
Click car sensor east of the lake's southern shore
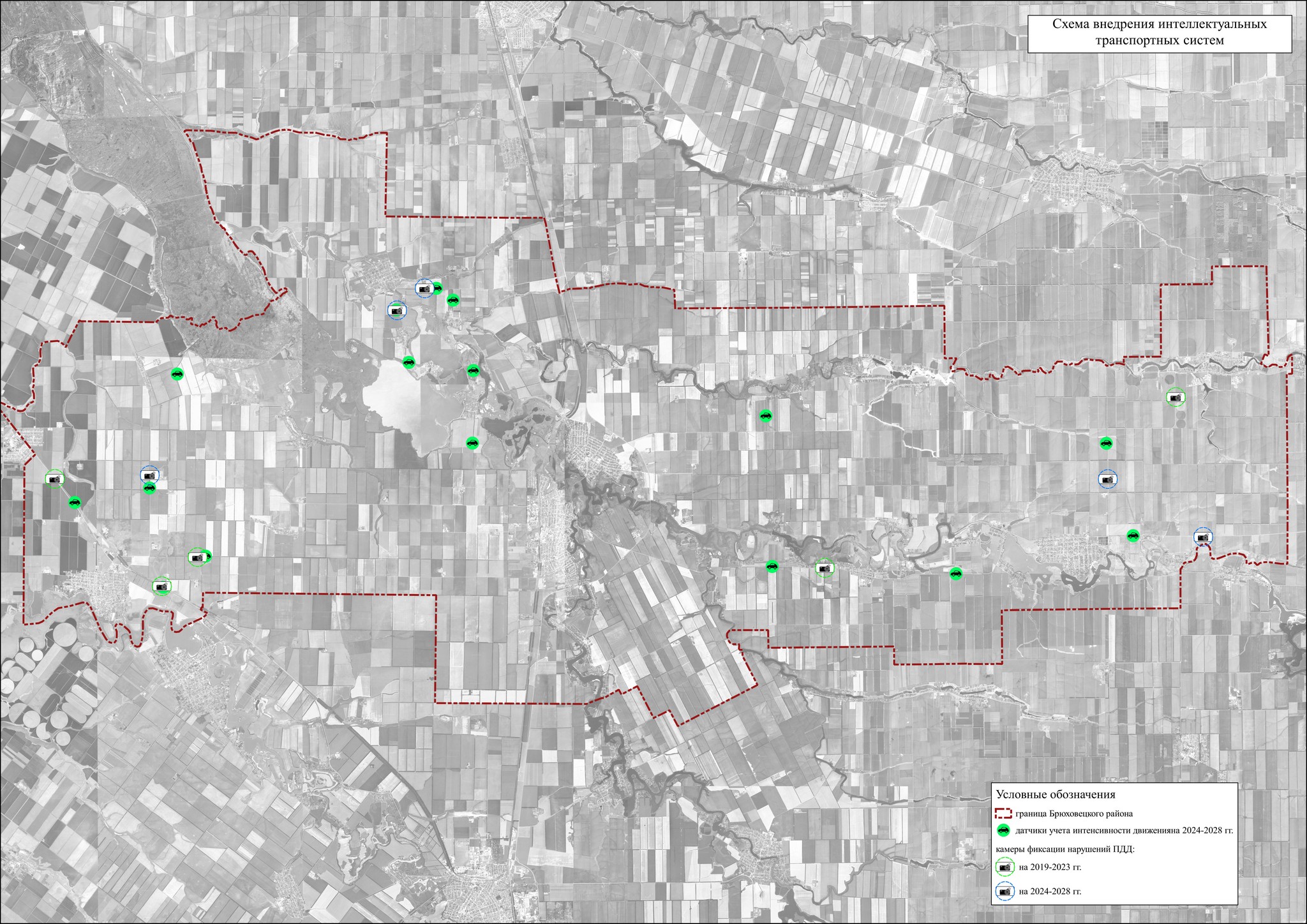(x=472, y=443)
